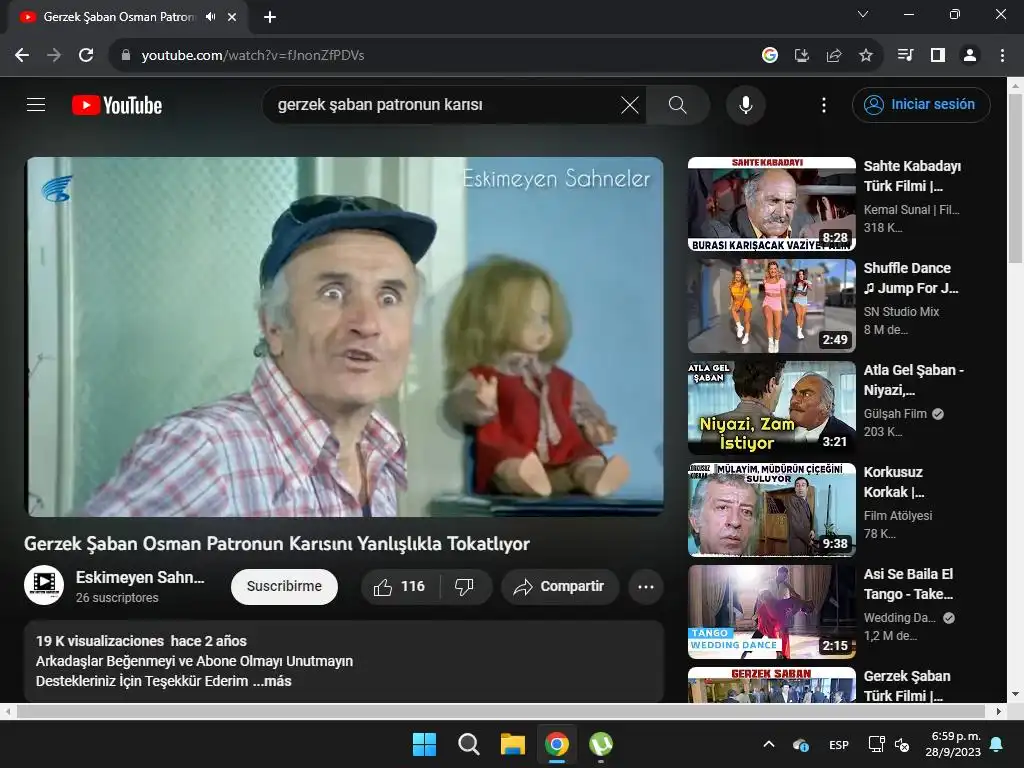The width and height of the screenshot is (1024, 768).
Task: Open Sahte Kabadayı video thumbnail
Action: pos(771,204)
